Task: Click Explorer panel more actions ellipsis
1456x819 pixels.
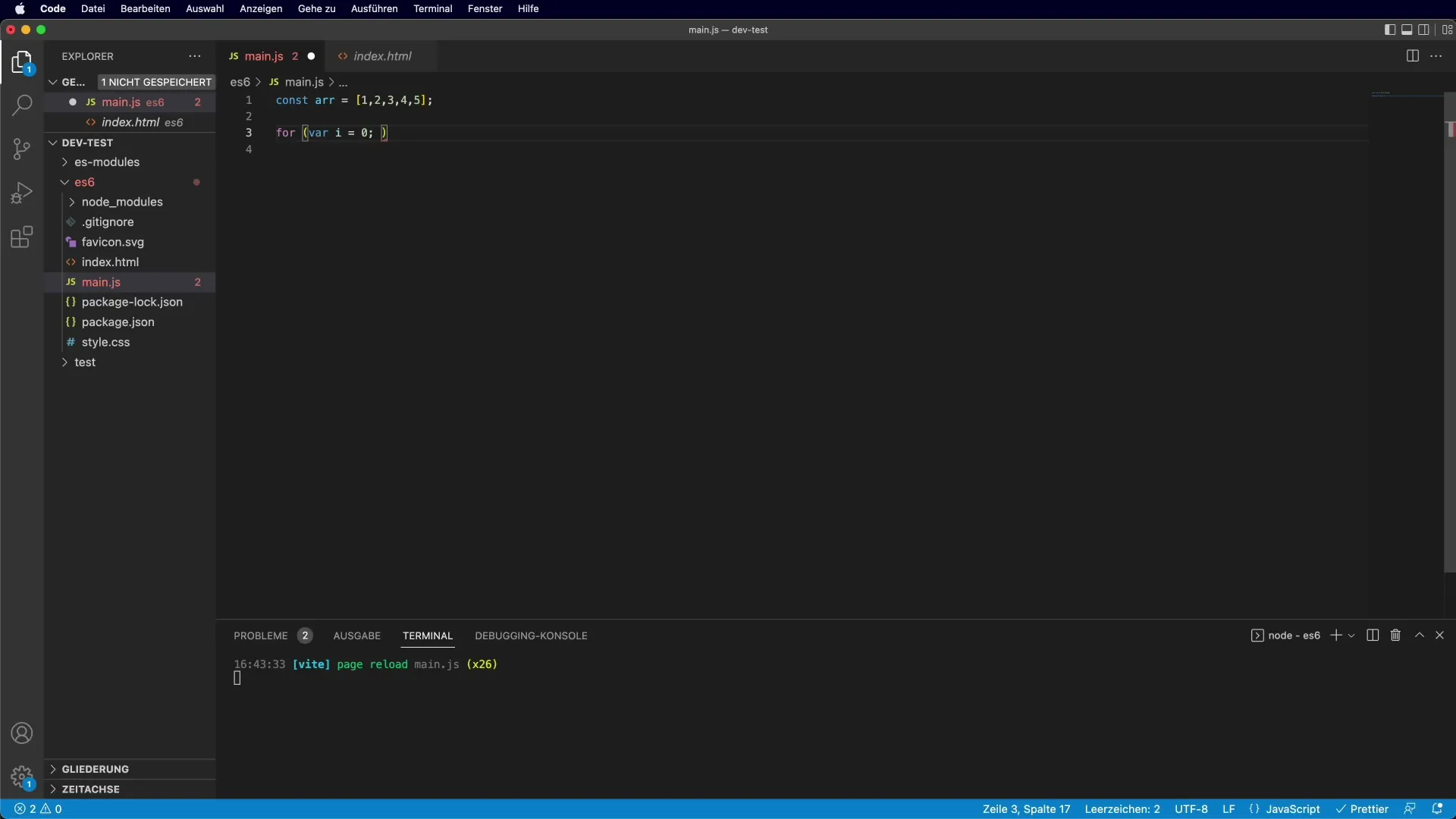Action: (195, 56)
